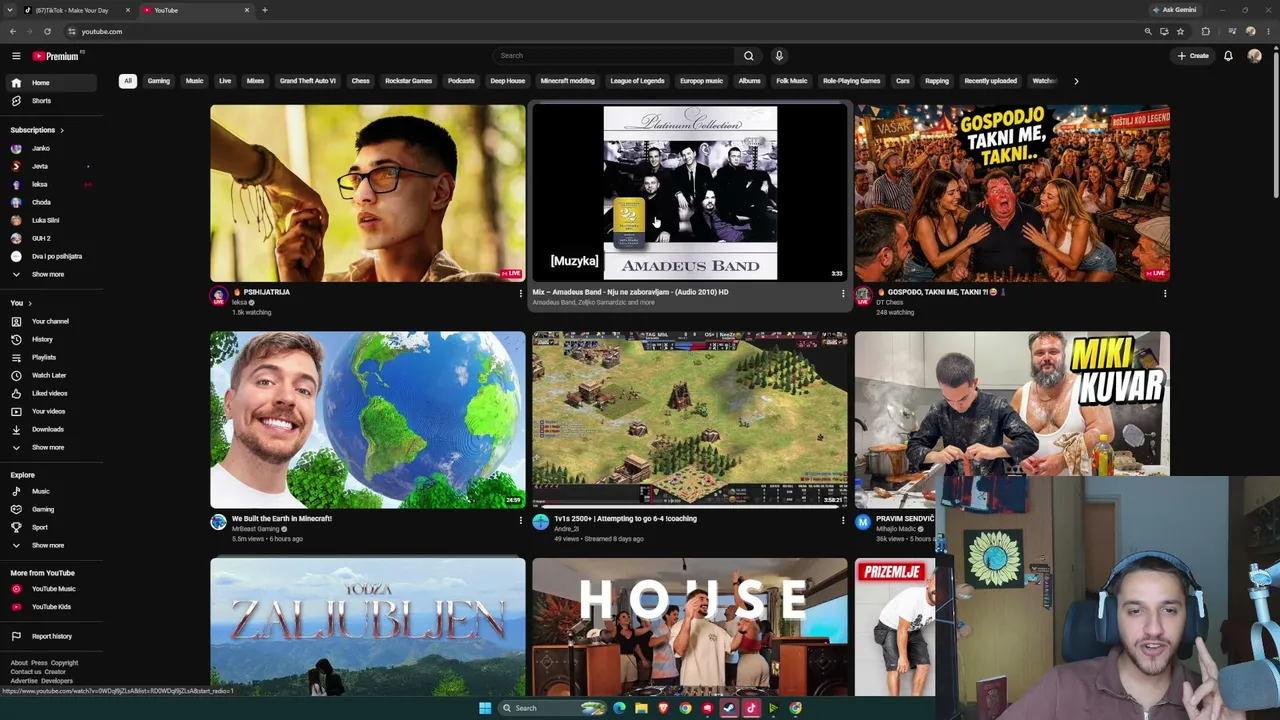Viewport: 1280px width, 720px height.
Task: Open the Amadeus Band mix thumbnail
Action: coord(690,193)
